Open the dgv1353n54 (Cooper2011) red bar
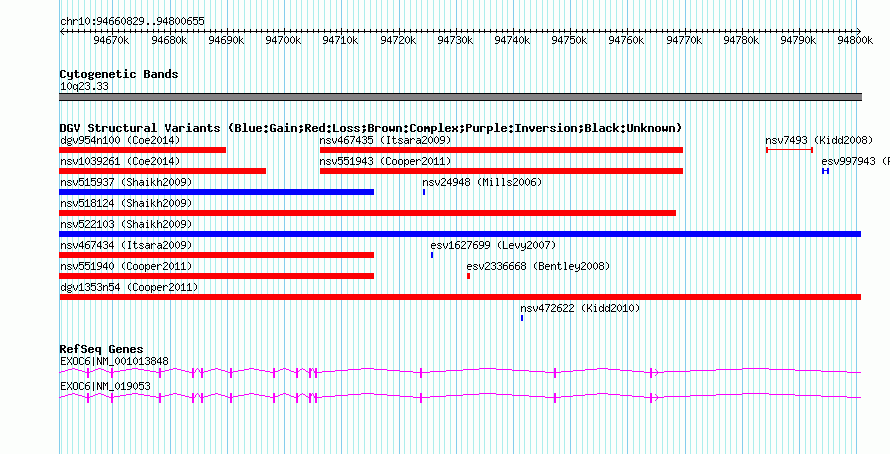 point(460,297)
